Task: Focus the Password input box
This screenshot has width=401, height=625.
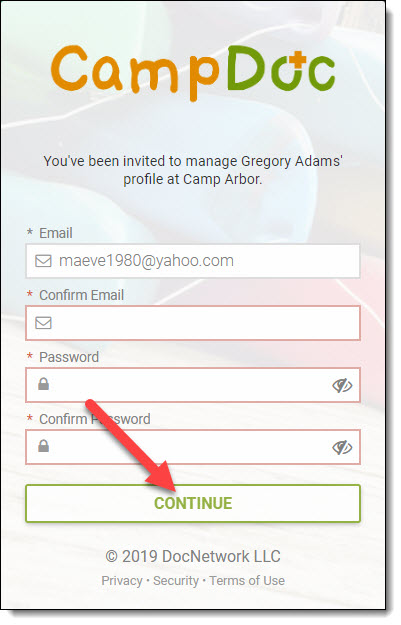Action: click(193, 385)
